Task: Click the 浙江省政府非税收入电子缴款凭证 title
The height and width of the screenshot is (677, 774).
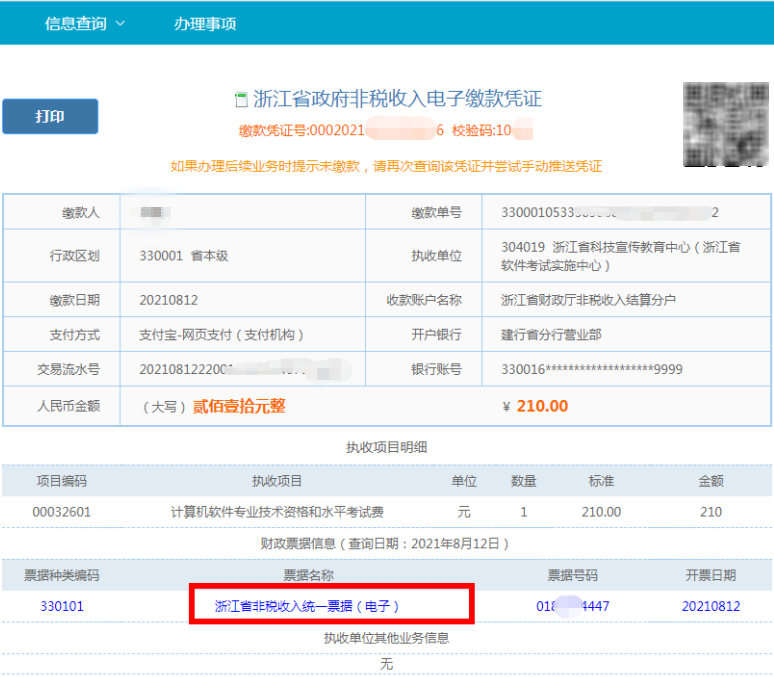Action: [x=397, y=99]
